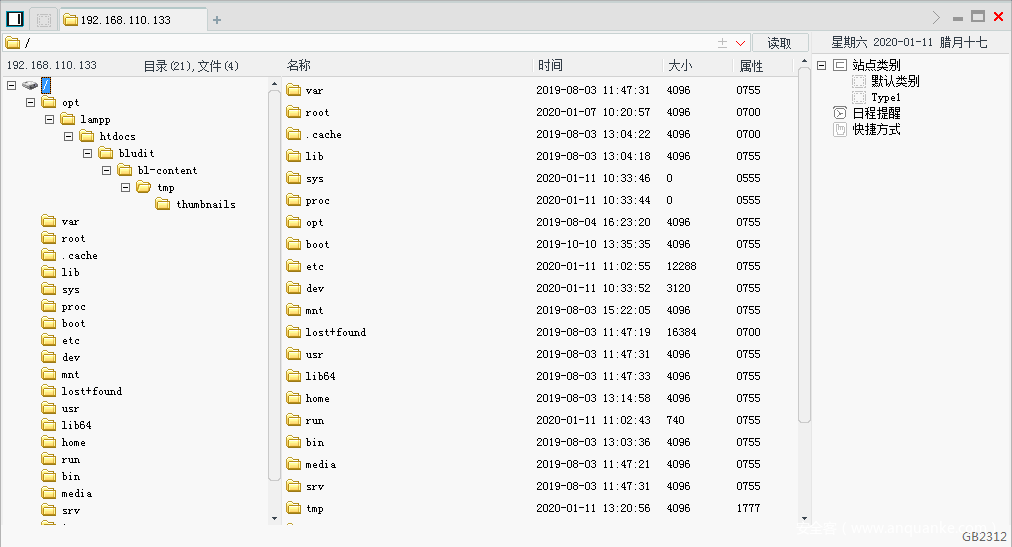The image size is (1012, 547).
Task: Click the panel layout icon at top-left
Action: pyautogui.click(x=14, y=18)
